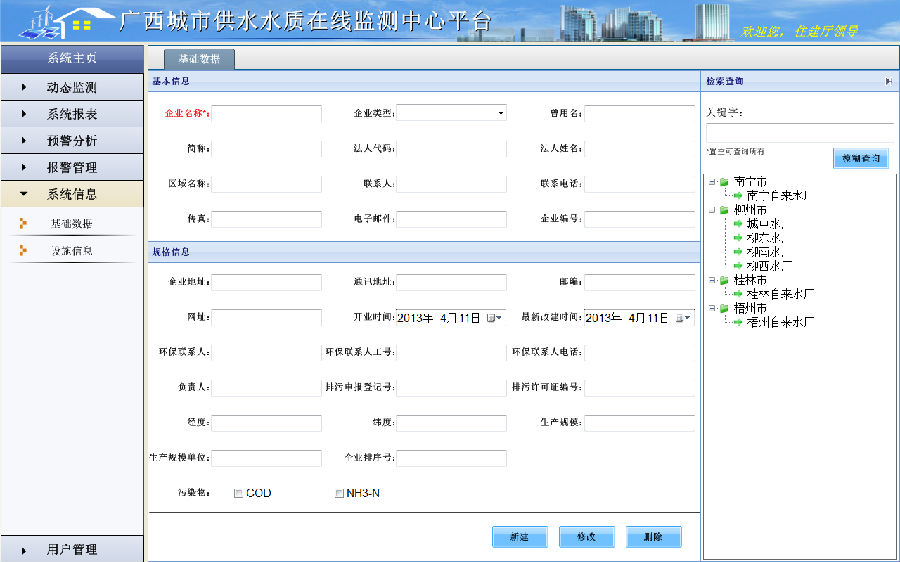
Task: Click the folder icon beside 桂林市
Action: (724, 281)
